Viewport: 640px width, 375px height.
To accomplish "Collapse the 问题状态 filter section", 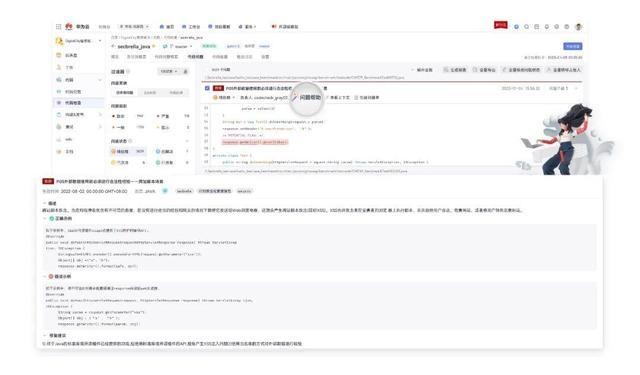I will coord(187,141).
